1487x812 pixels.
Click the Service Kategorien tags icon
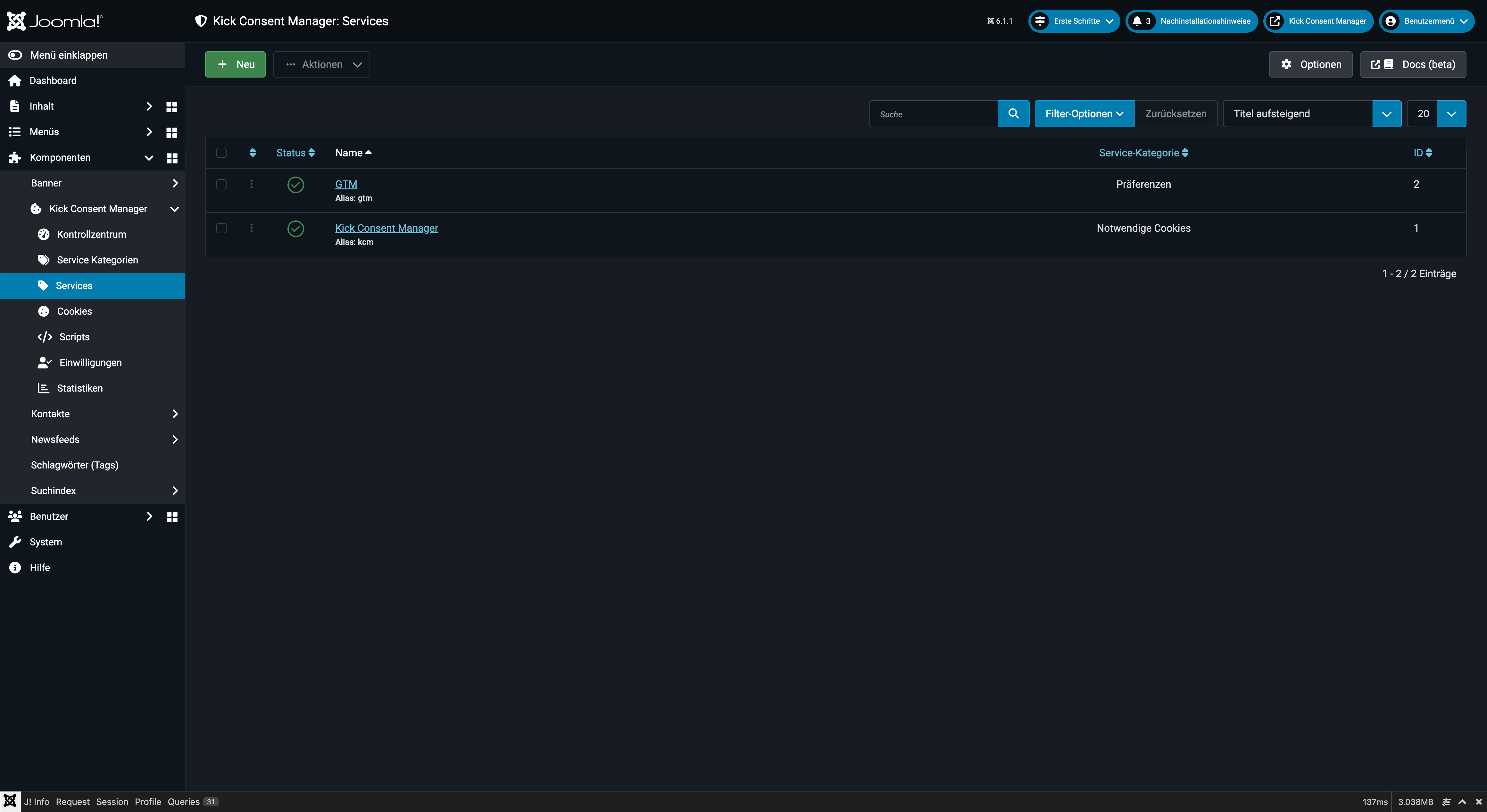[43, 260]
